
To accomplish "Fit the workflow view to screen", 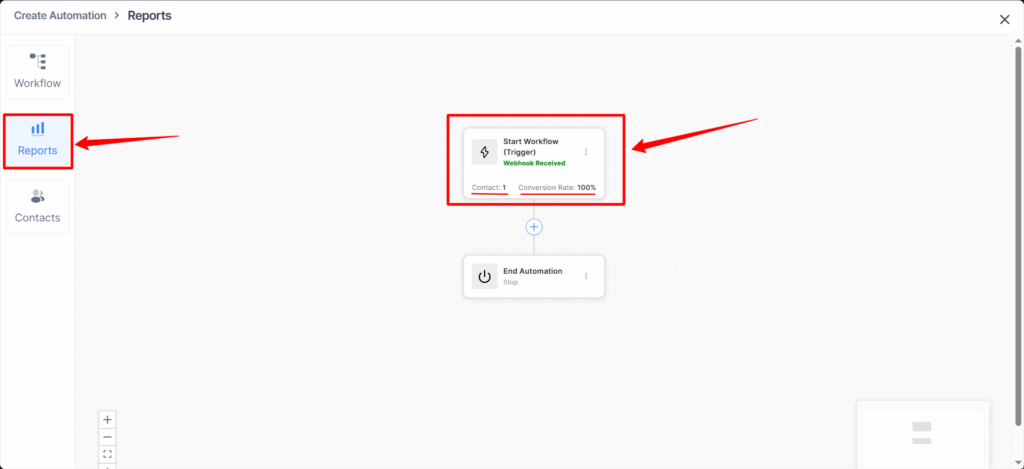I will point(107,454).
